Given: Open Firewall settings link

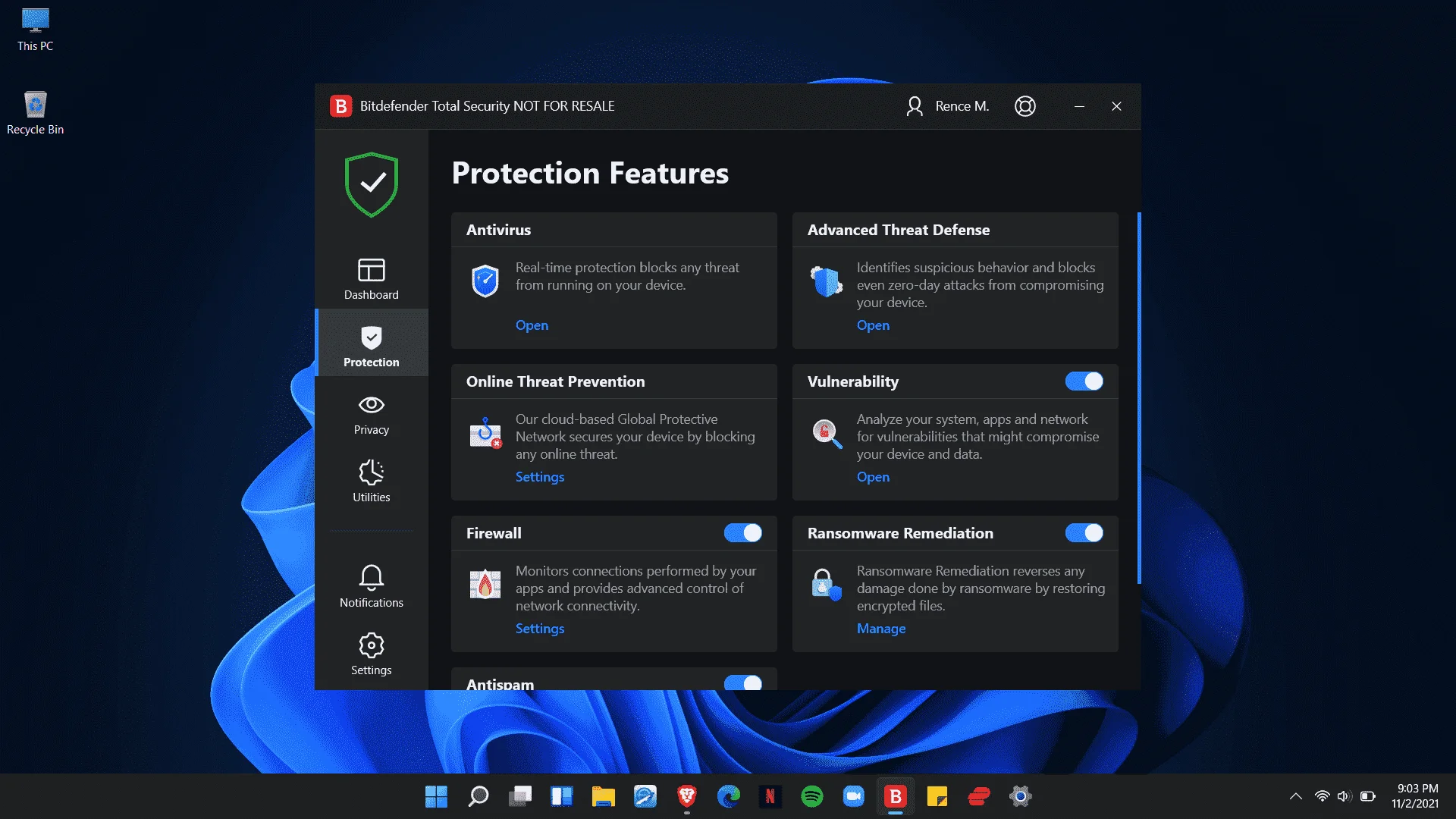Looking at the screenshot, I should coord(540,629).
